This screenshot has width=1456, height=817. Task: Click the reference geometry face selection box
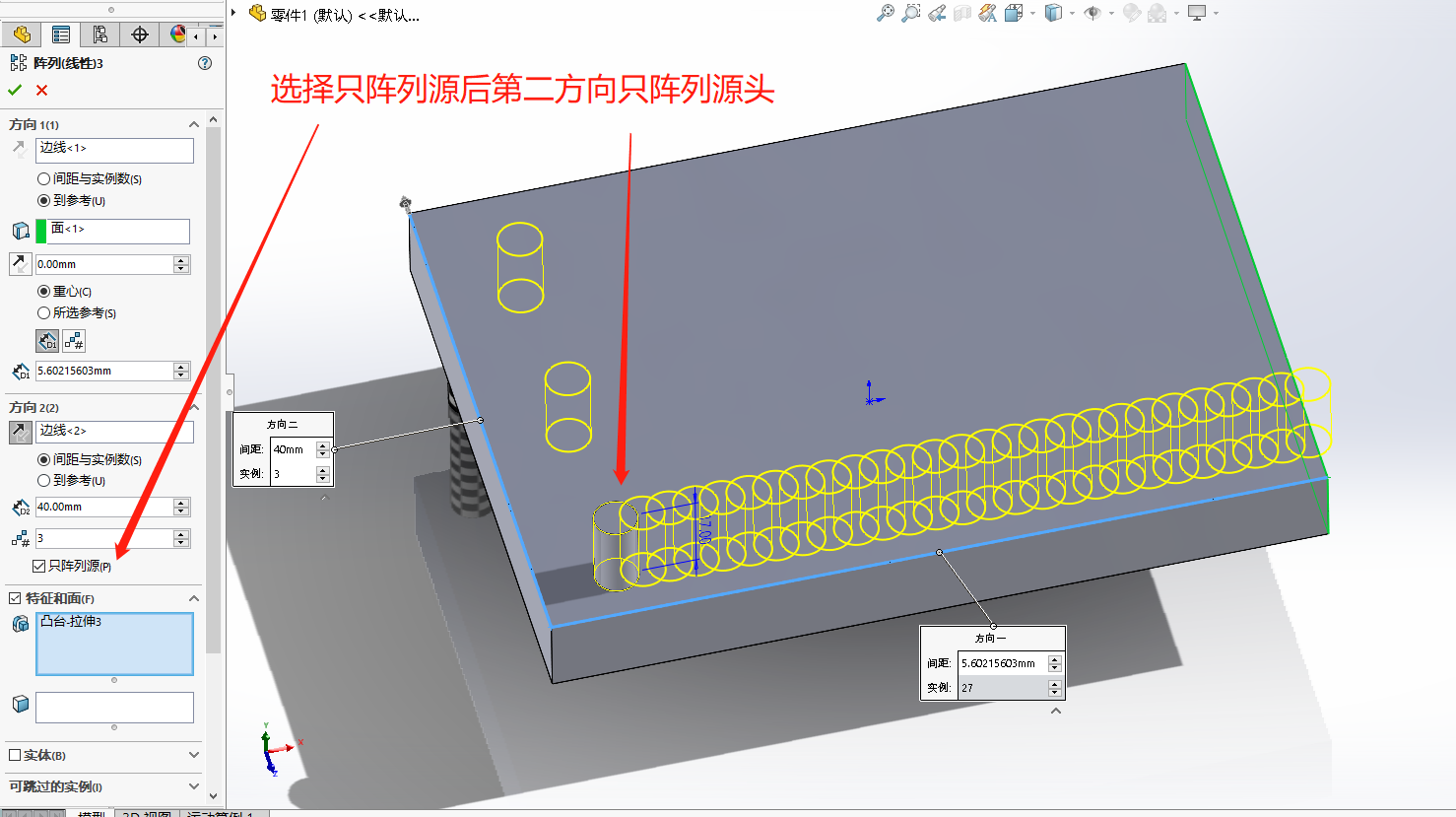[x=112, y=231]
